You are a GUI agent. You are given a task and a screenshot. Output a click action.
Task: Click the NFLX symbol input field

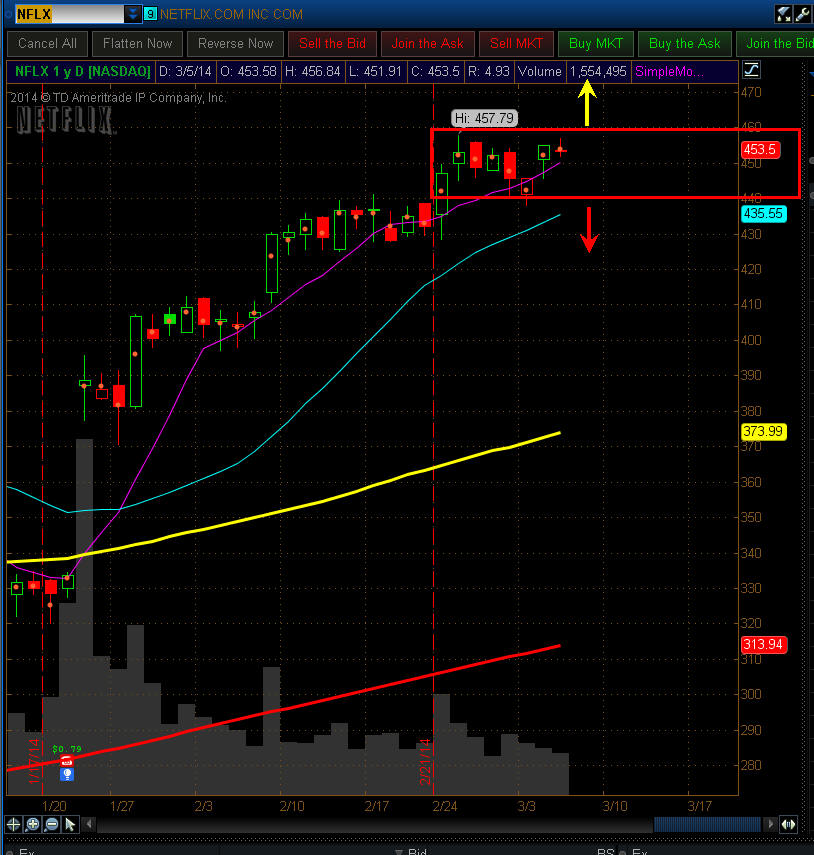point(69,14)
